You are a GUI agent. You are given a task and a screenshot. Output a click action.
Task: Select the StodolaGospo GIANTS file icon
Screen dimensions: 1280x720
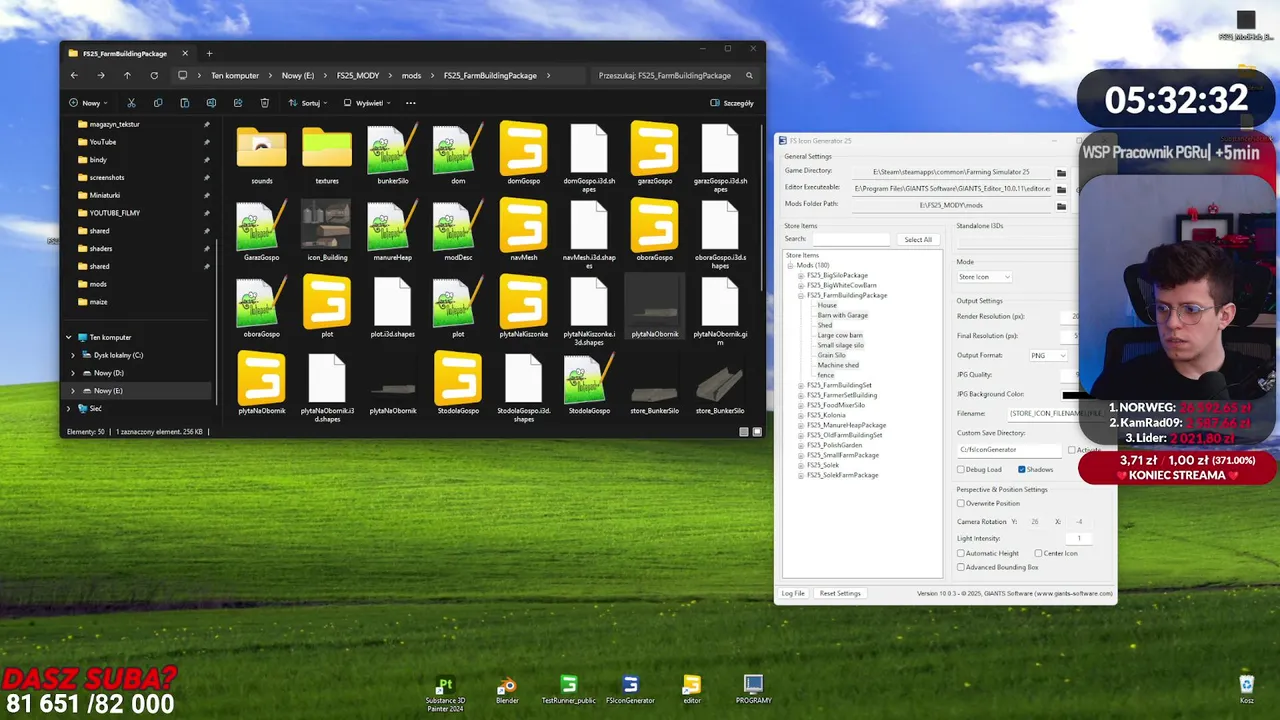point(458,378)
